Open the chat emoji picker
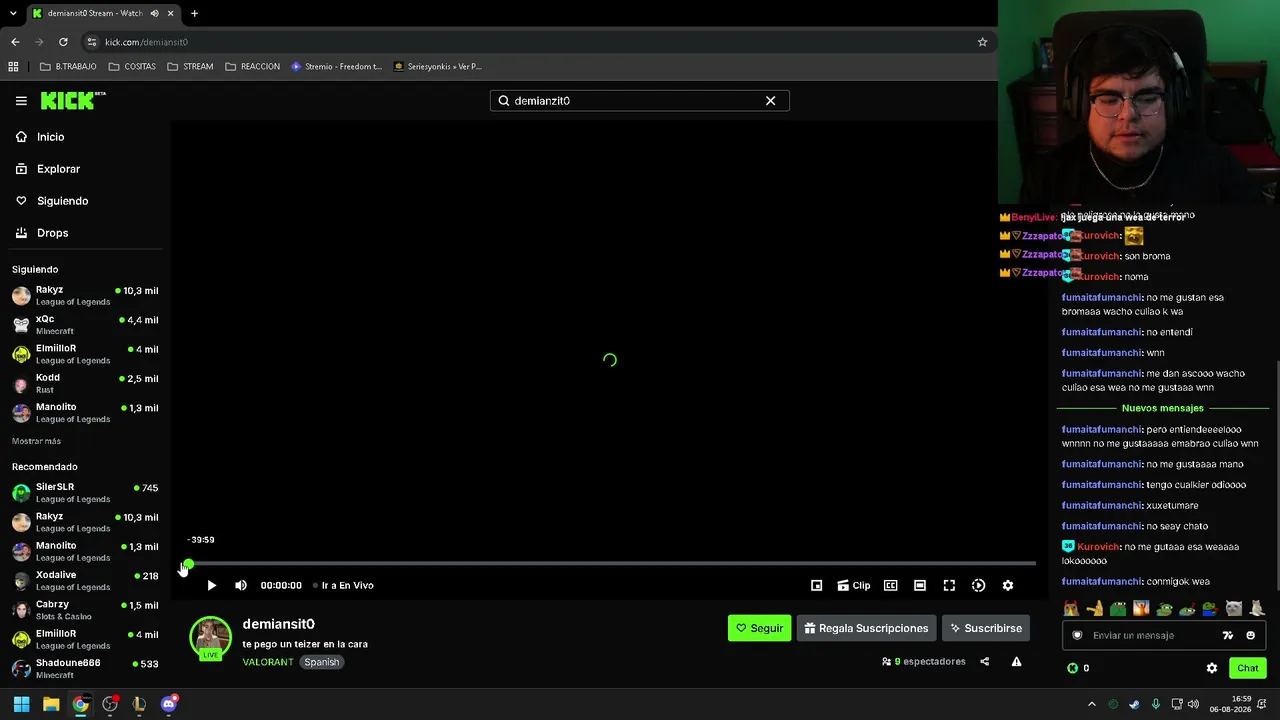This screenshot has width=1280, height=720. (1250, 635)
